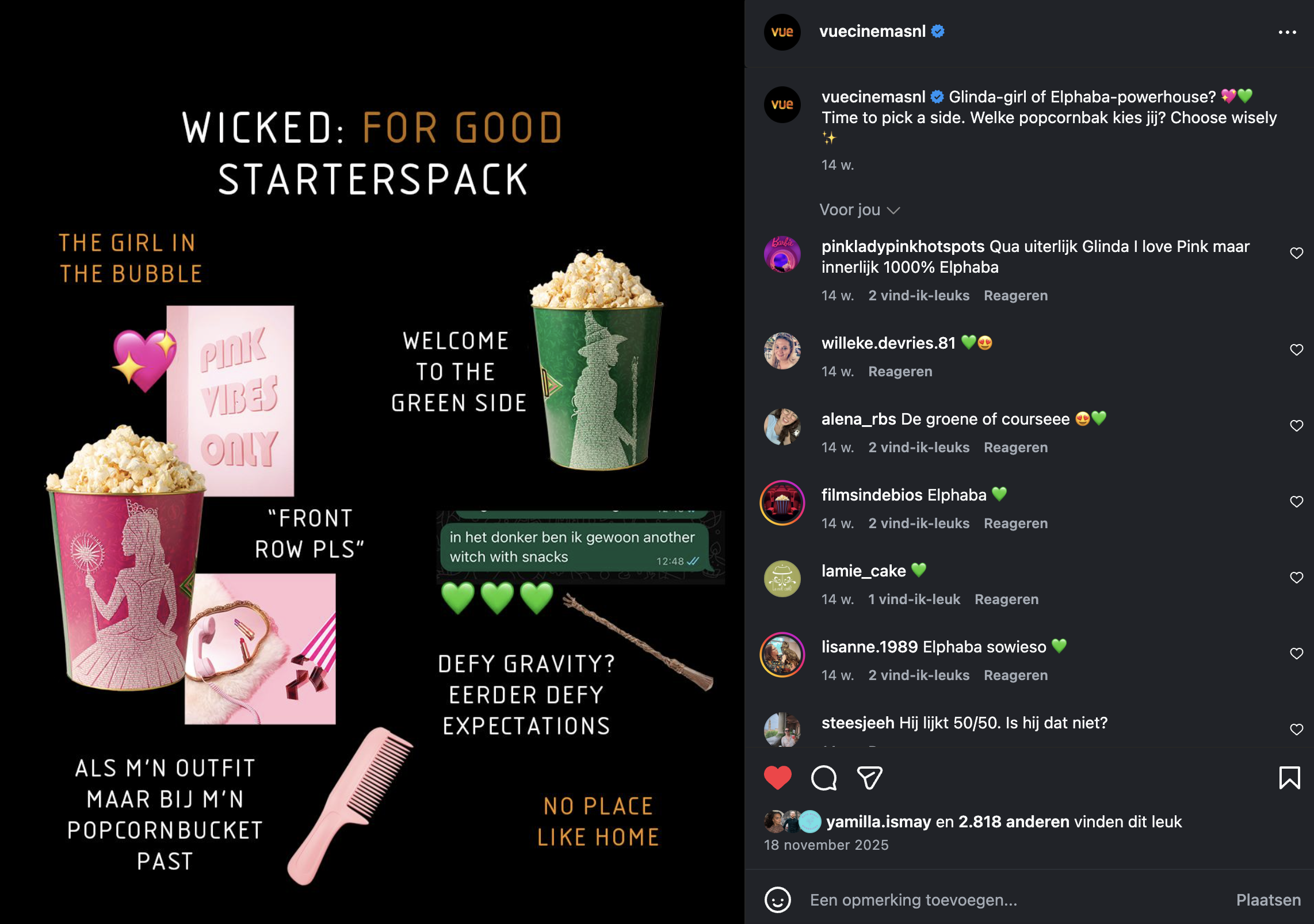Like lamie_cake comment heart icon

1296,578
